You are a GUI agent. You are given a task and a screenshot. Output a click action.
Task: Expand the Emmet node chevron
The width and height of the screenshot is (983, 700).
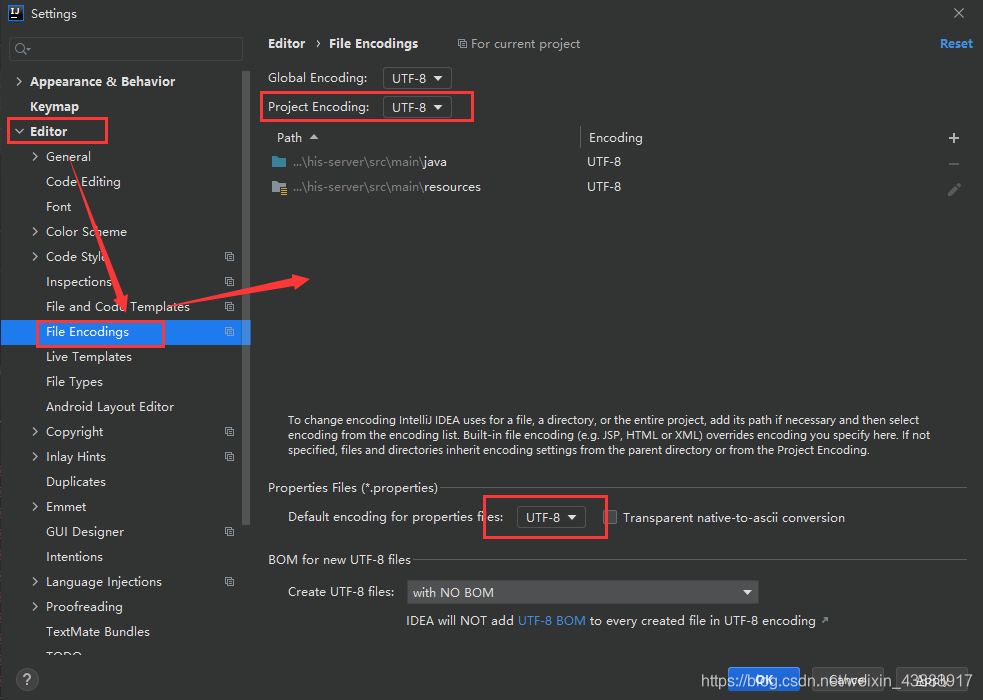[x=35, y=506]
